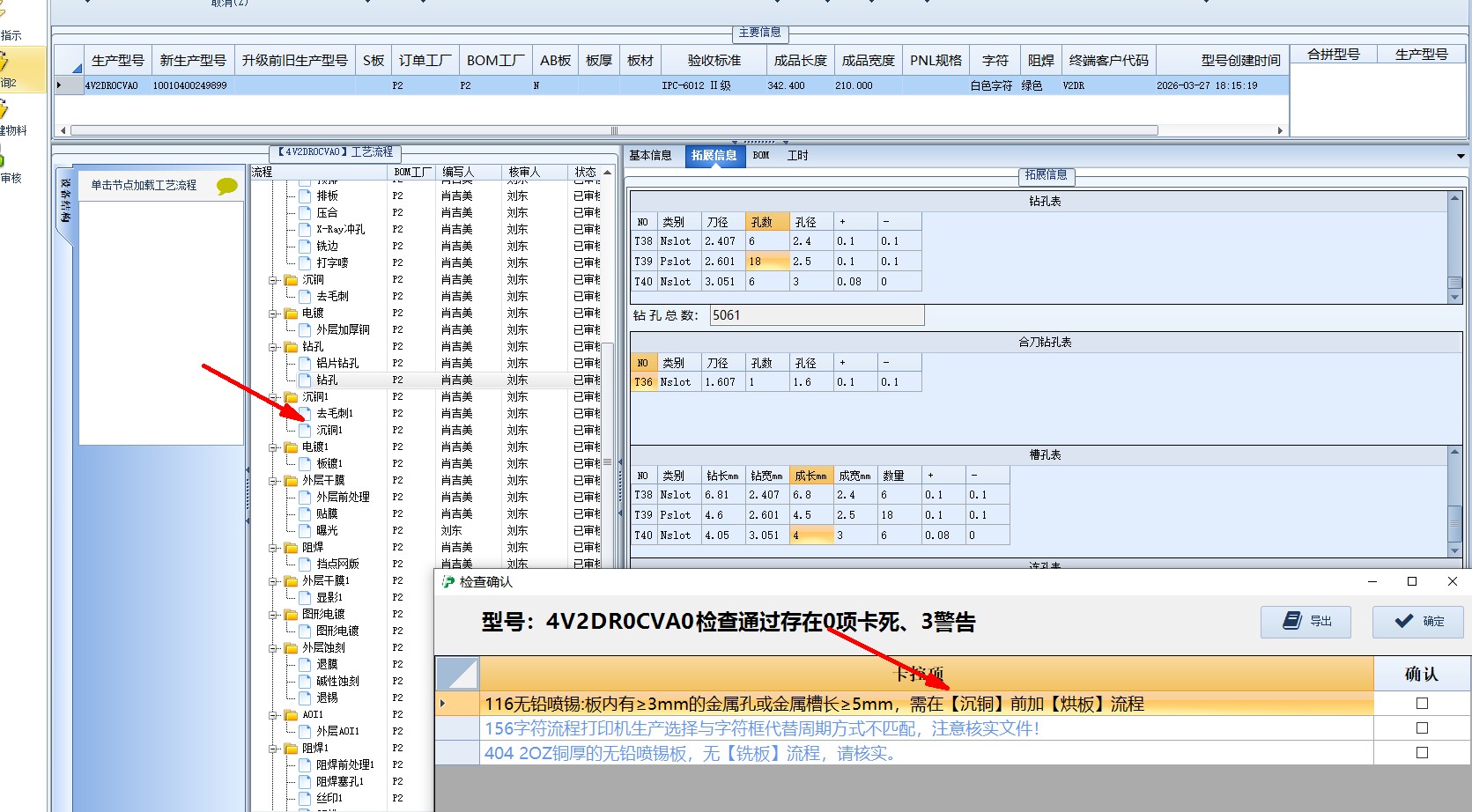Select the X-Ray冲孔 step document icon
This screenshot has width=1472, height=812.
(305, 230)
